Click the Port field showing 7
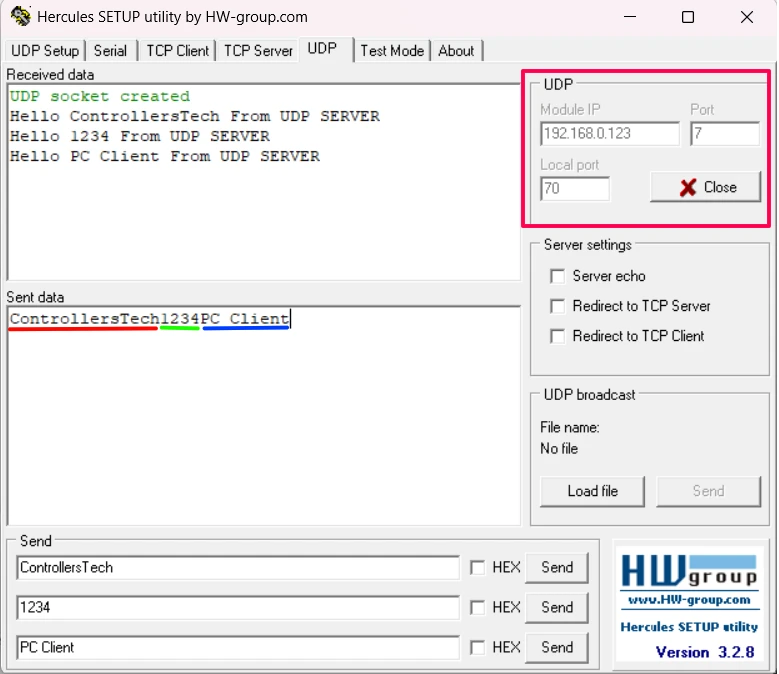The height and width of the screenshot is (674, 779). coord(725,134)
